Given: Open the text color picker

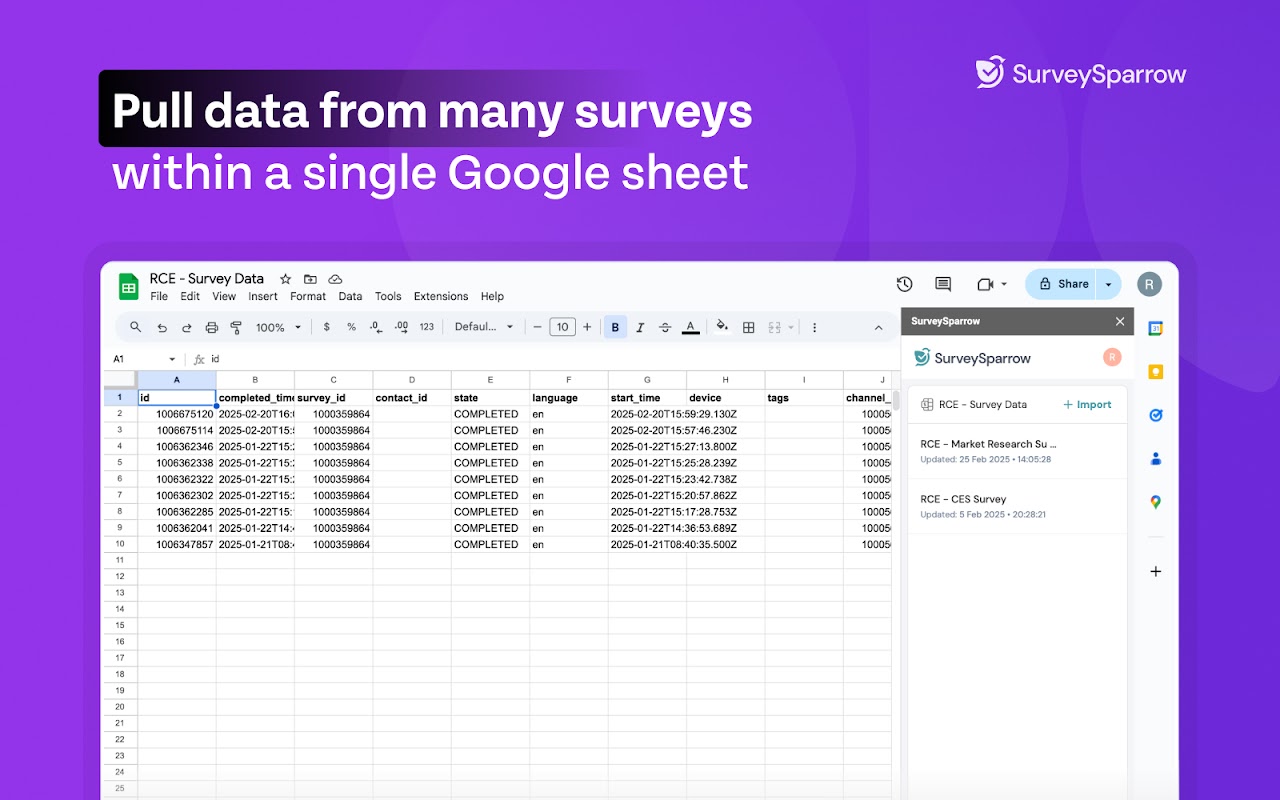Looking at the screenshot, I should coord(690,327).
